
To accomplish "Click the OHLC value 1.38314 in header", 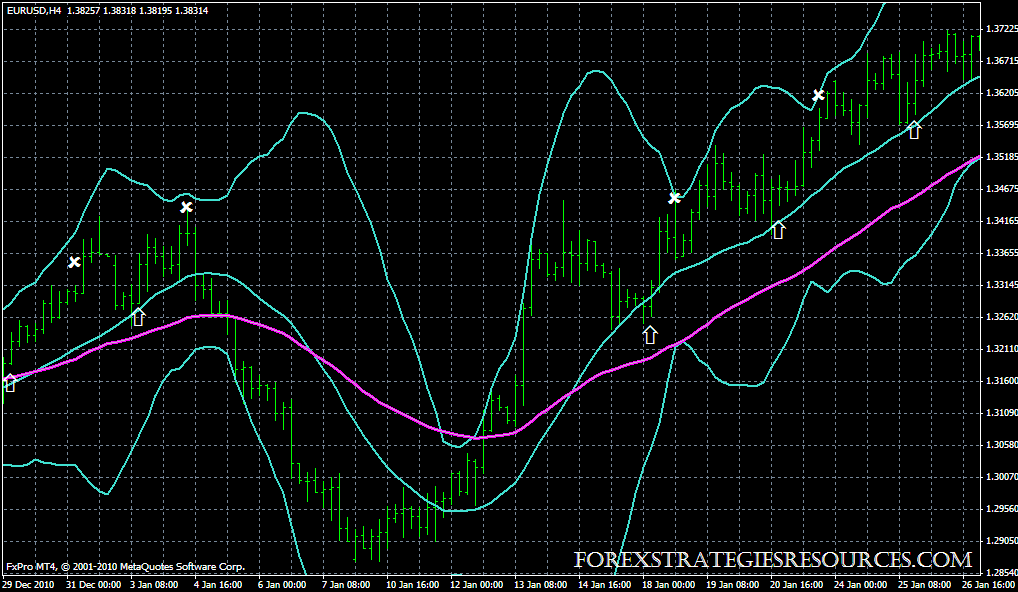I will [192, 10].
